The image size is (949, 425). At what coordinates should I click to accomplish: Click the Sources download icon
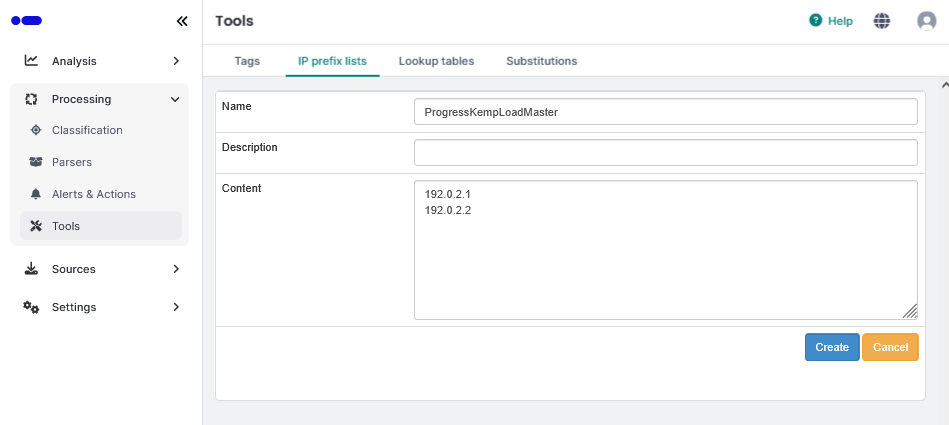[x=31, y=269]
